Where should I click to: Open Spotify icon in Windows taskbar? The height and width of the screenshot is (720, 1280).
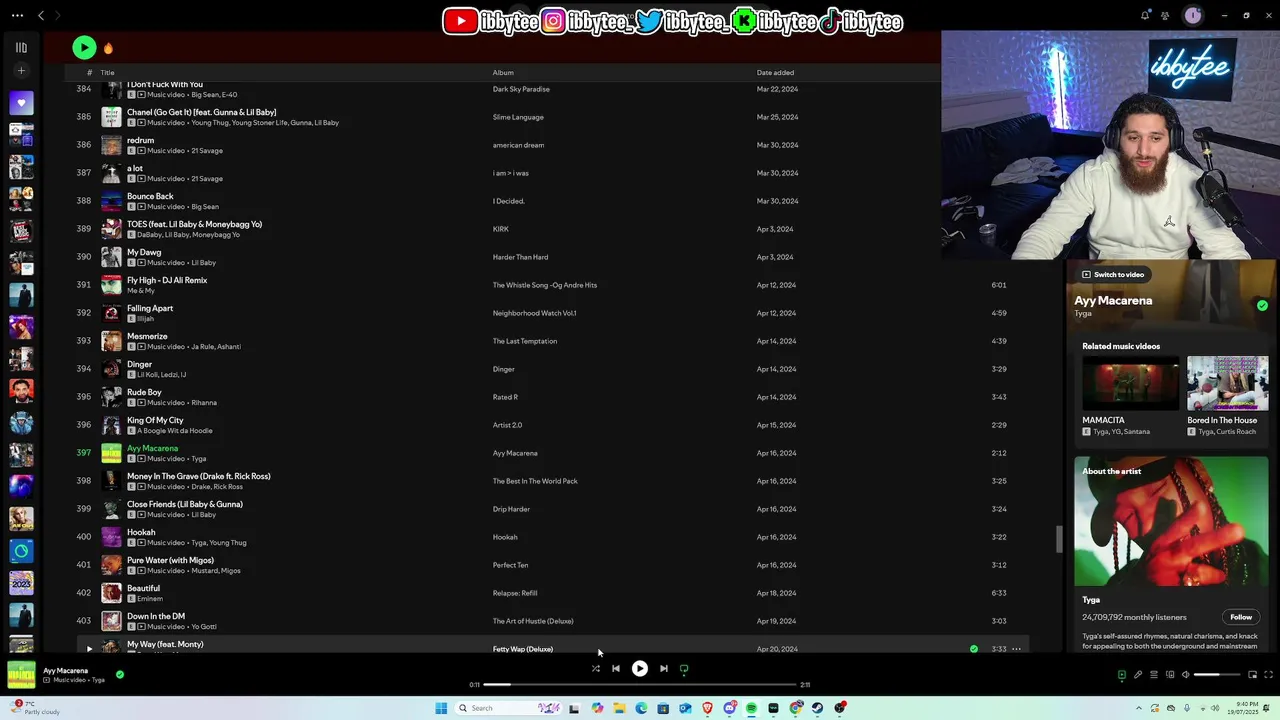751,708
